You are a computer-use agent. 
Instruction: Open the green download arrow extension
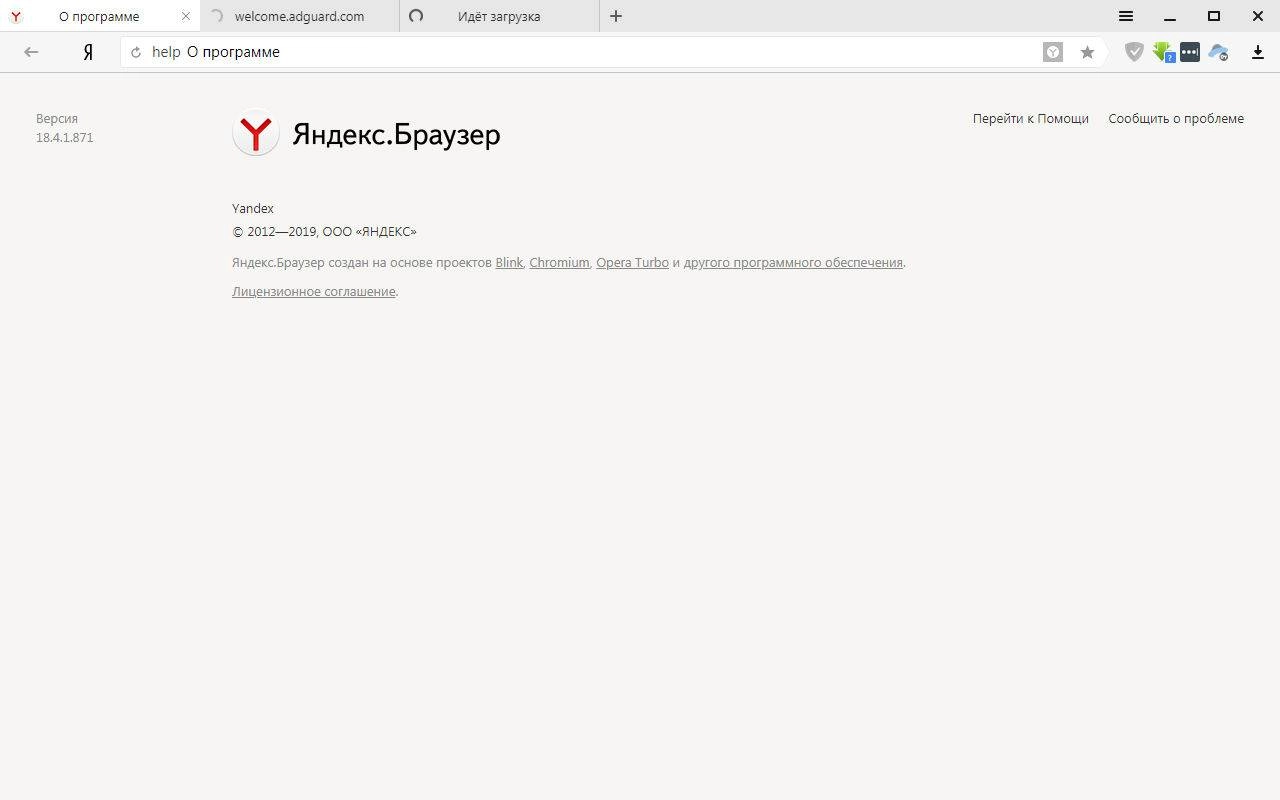(1163, 52)
